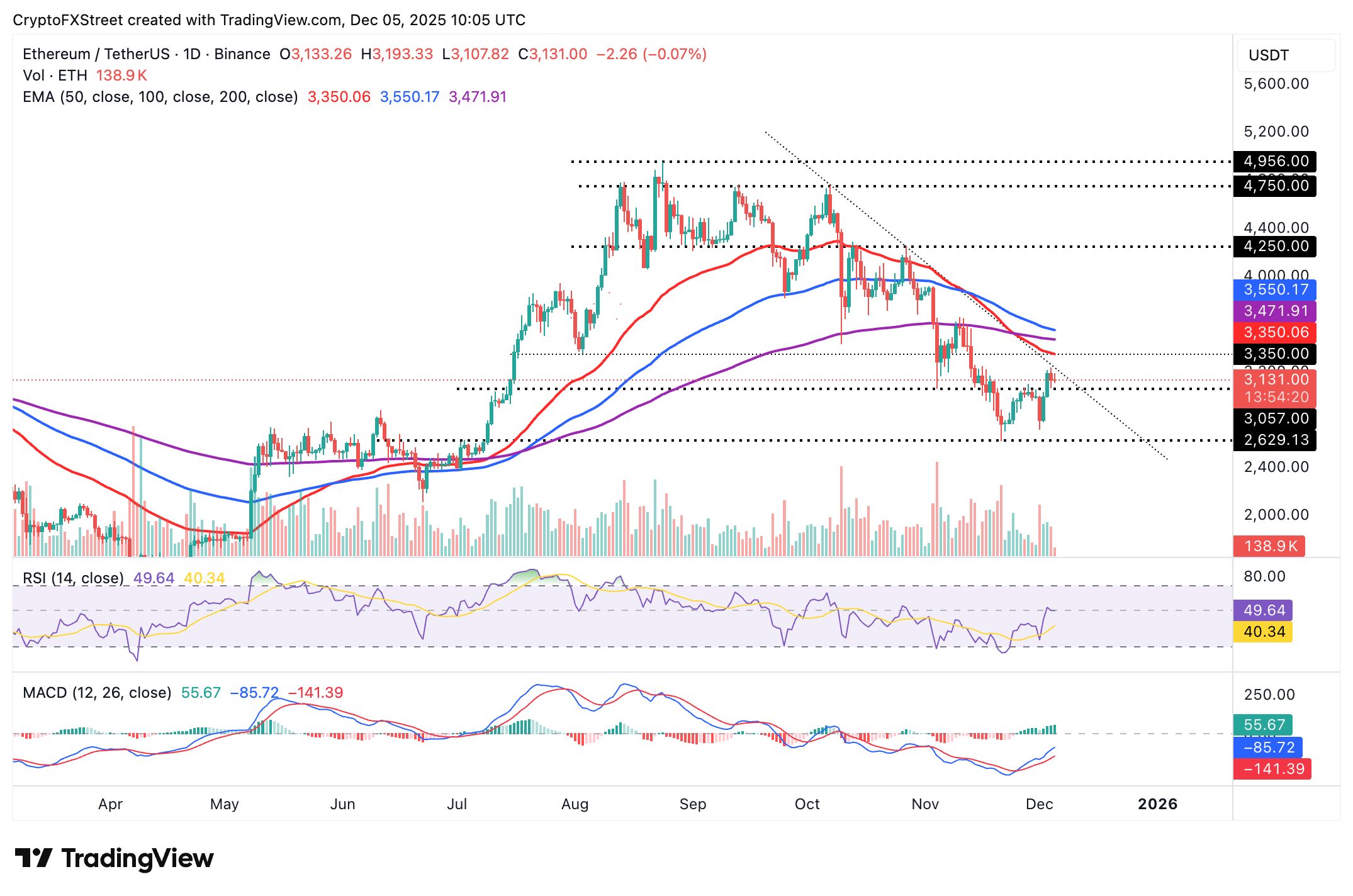
Task: Click the 2,629.13 support level label
Action: click(x=1275, y=440)
